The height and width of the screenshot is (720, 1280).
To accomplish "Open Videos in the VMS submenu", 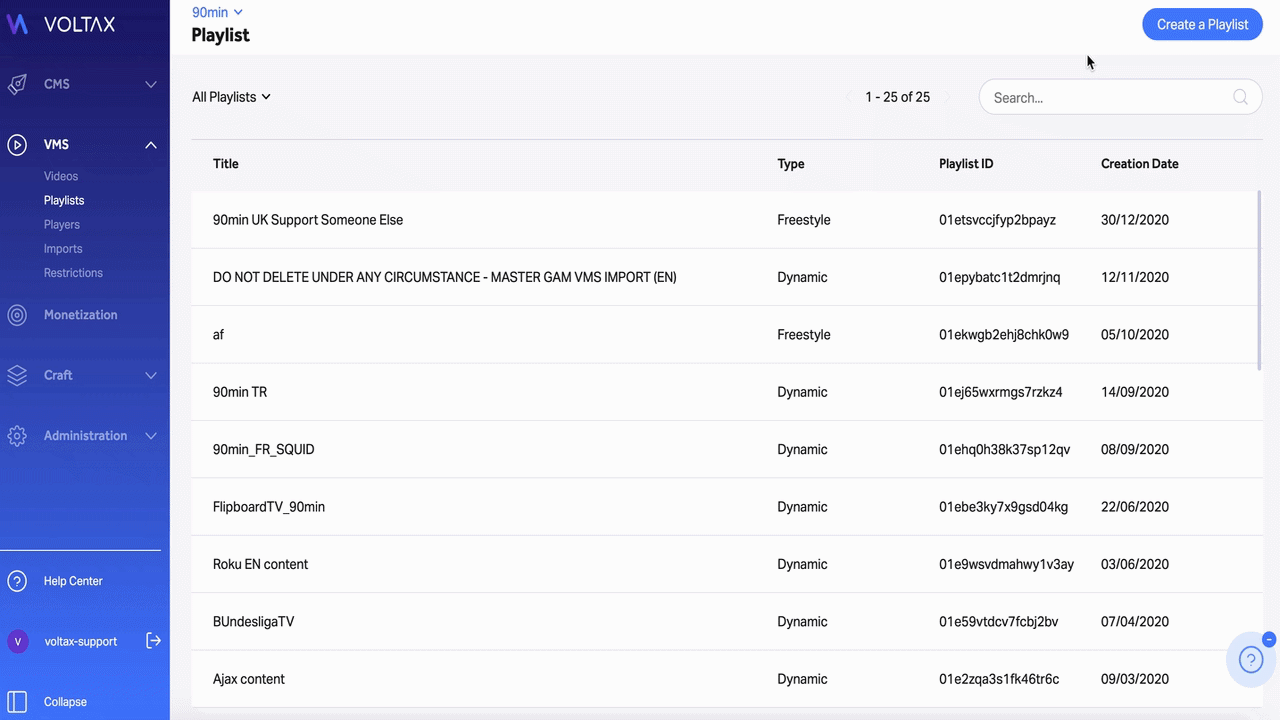I will pos(61,176).
